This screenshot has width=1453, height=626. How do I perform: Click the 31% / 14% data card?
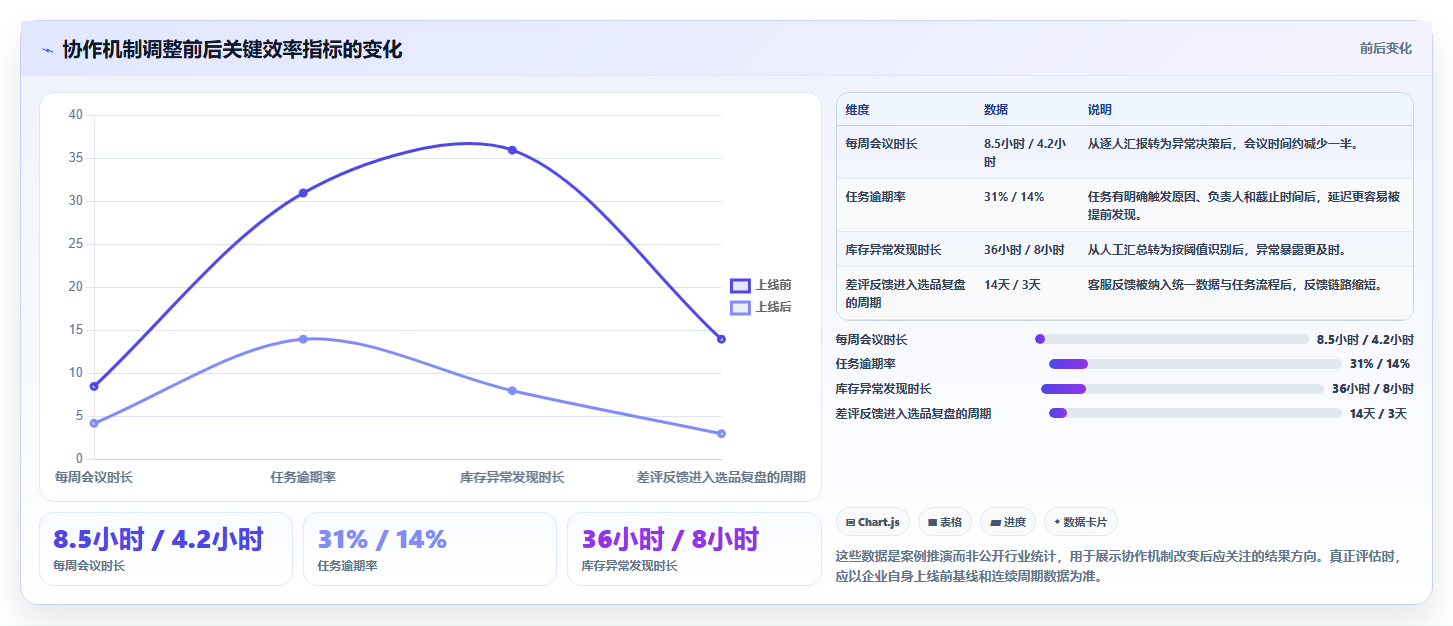tap(430, 549)
